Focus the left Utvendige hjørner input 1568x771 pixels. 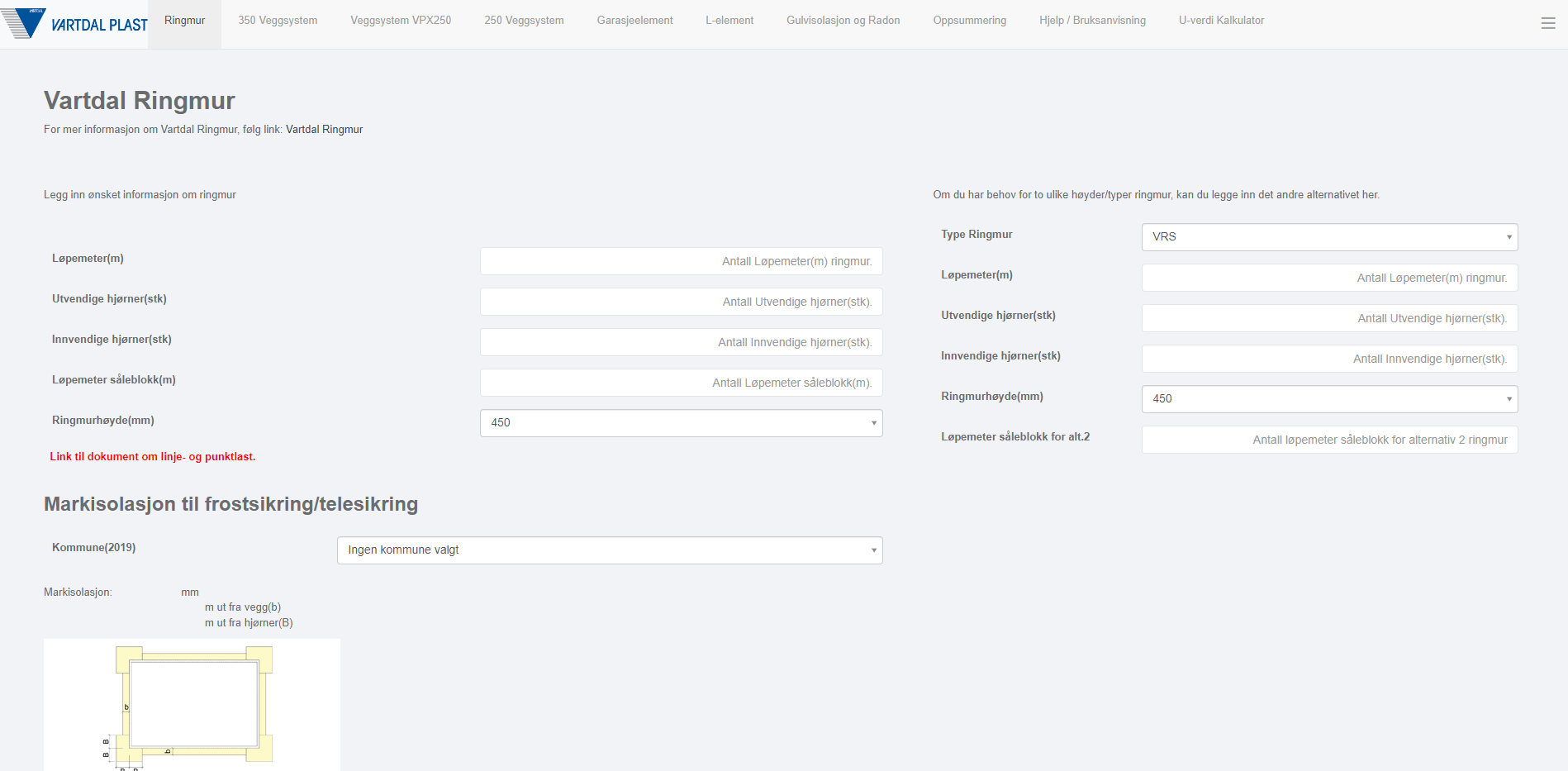[681, 302]
